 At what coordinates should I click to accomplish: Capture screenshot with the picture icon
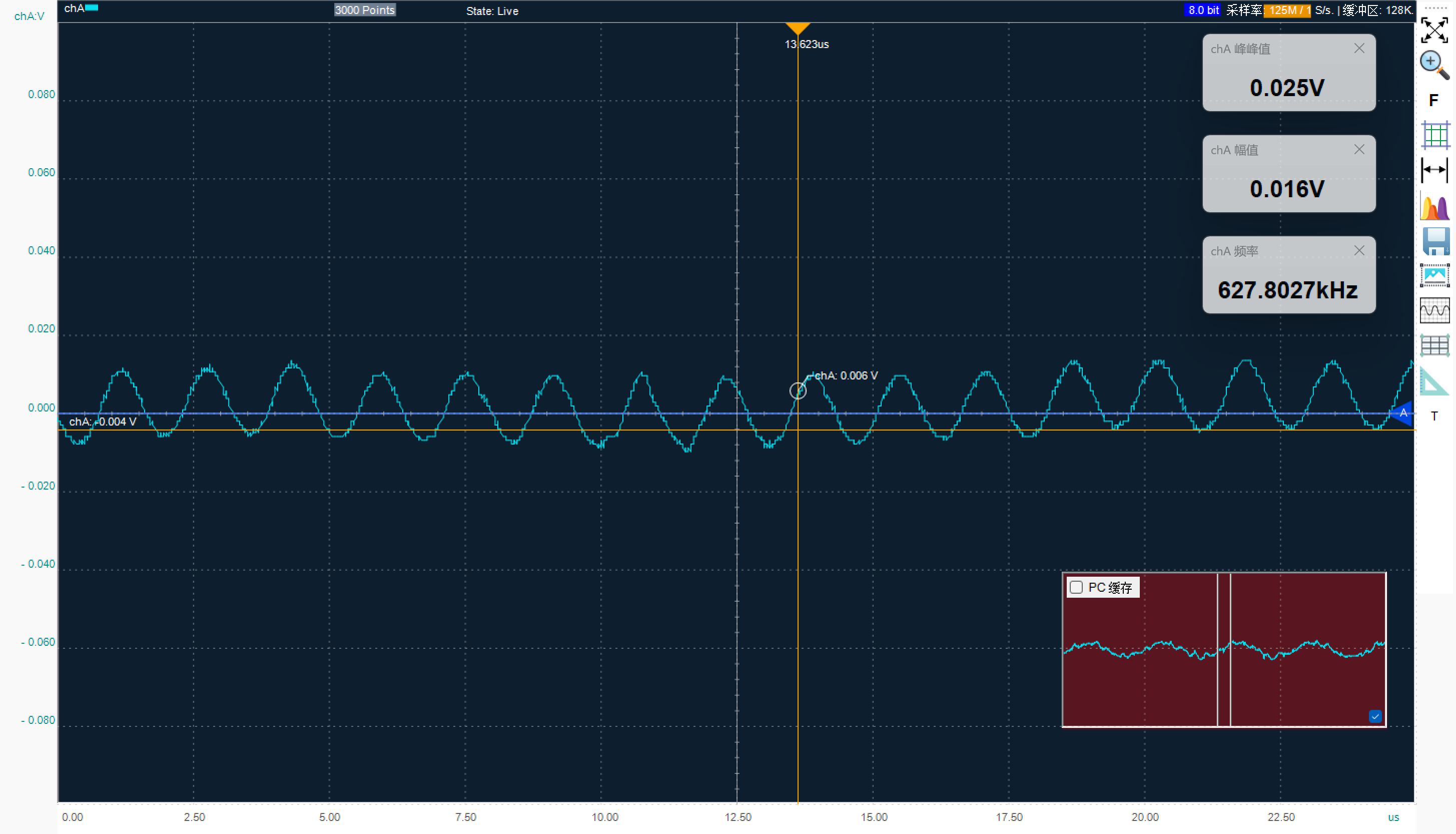1435,275
